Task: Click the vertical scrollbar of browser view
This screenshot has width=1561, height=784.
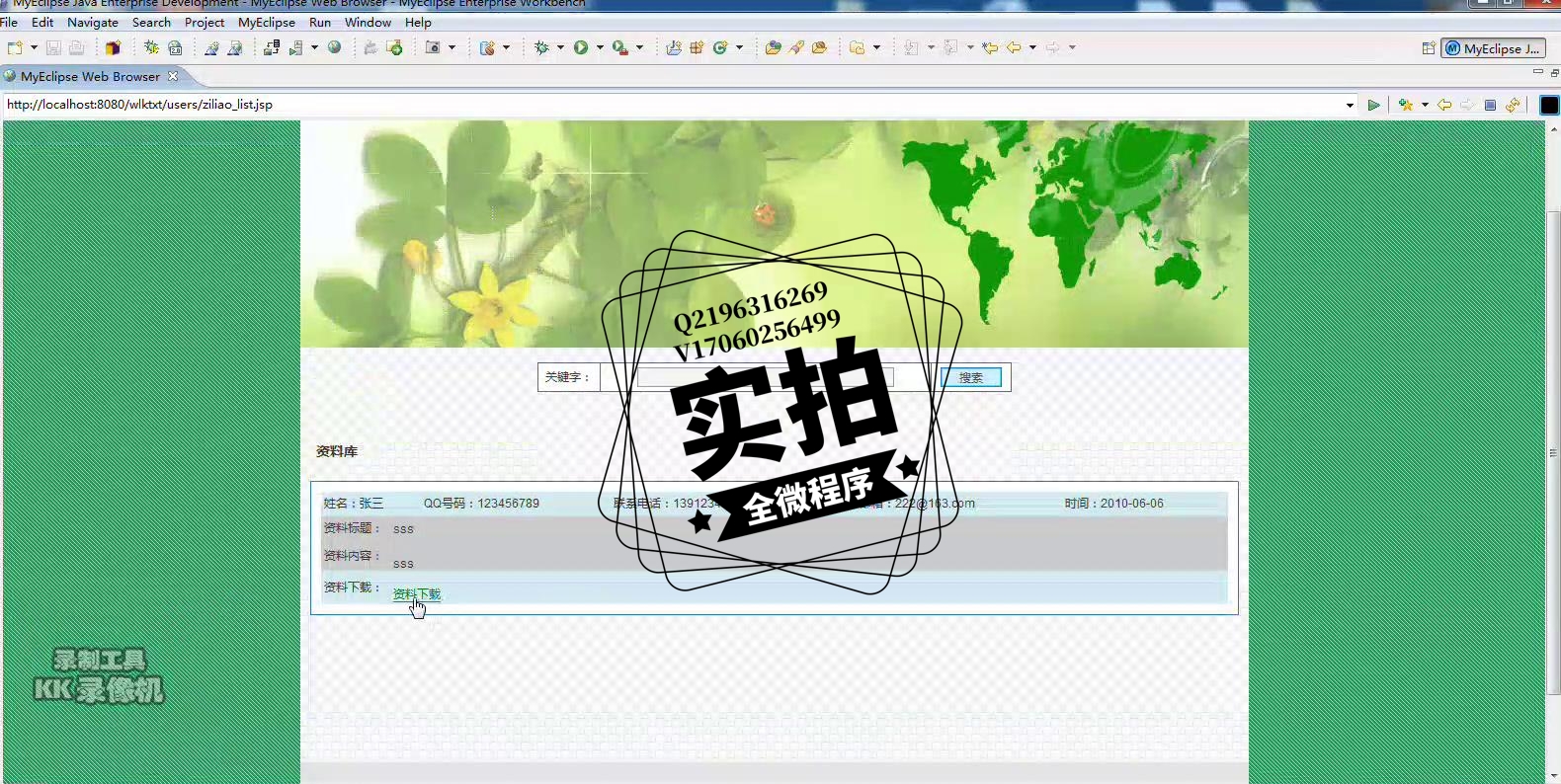Action: click(x=1553, y=452)
